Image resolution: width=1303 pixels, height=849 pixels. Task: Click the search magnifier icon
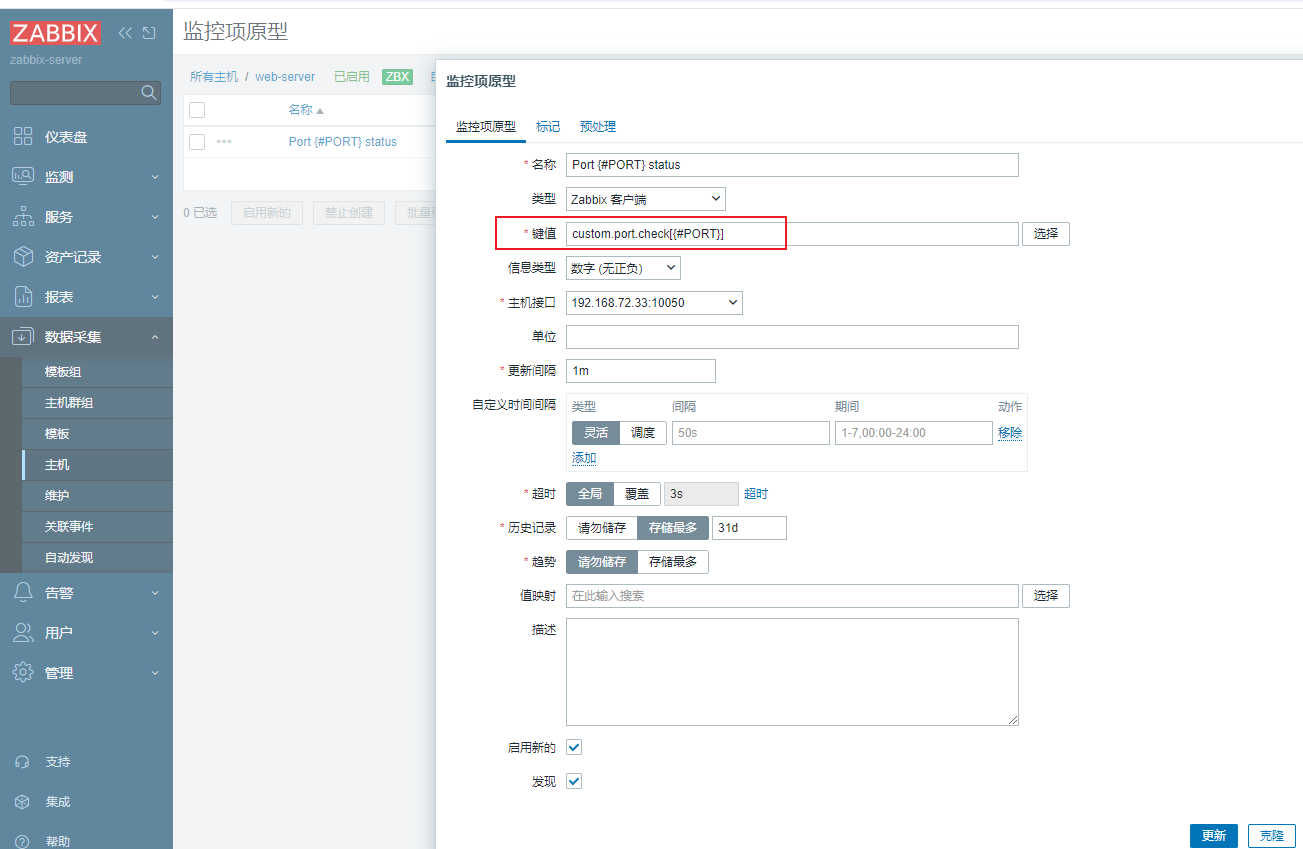click(x=149, y=93)
